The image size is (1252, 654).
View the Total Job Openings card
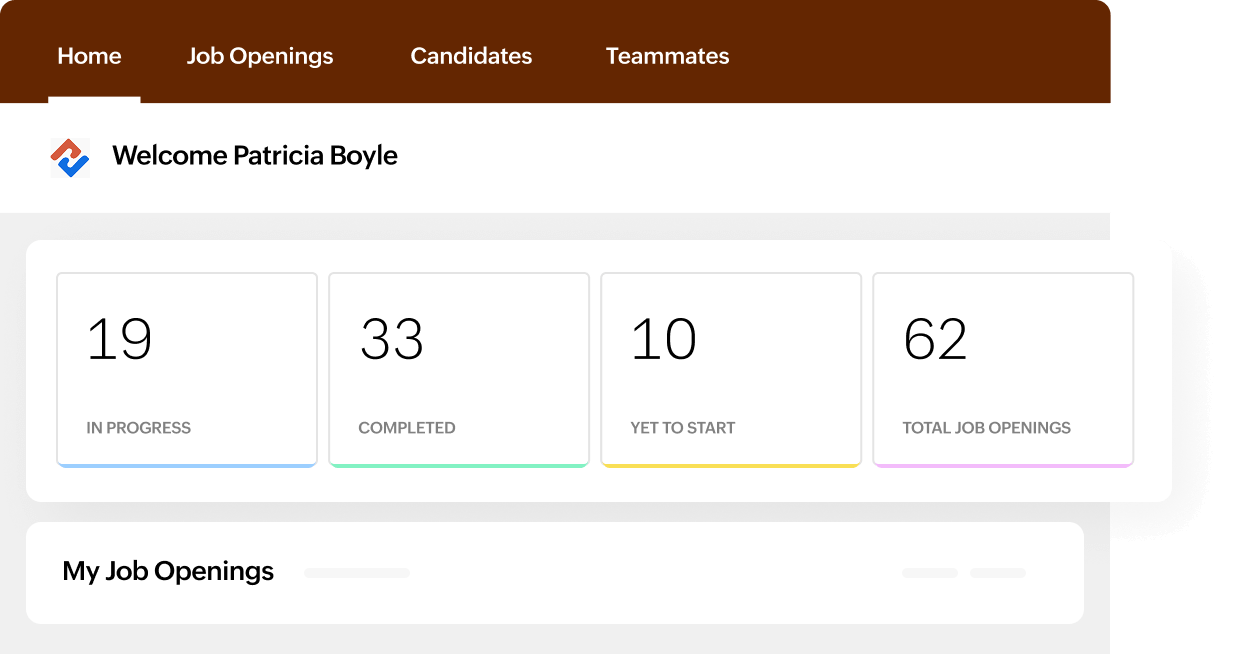tap(1003, 369)
